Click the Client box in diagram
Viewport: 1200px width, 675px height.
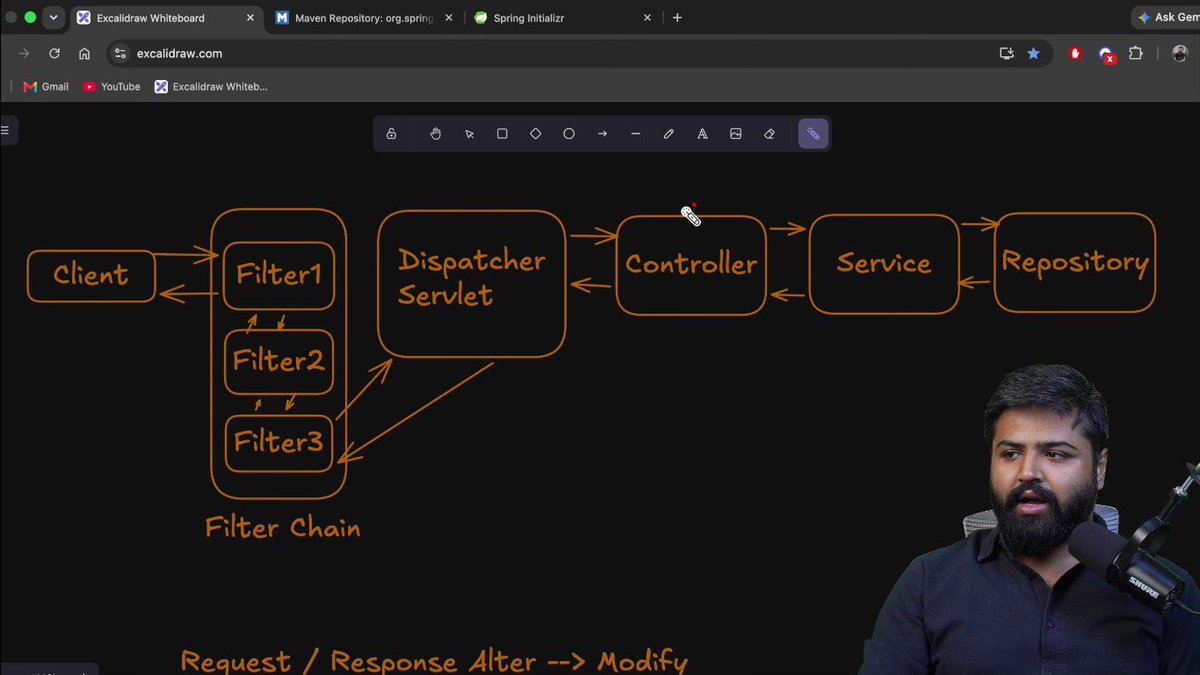[x=91, y=276]
